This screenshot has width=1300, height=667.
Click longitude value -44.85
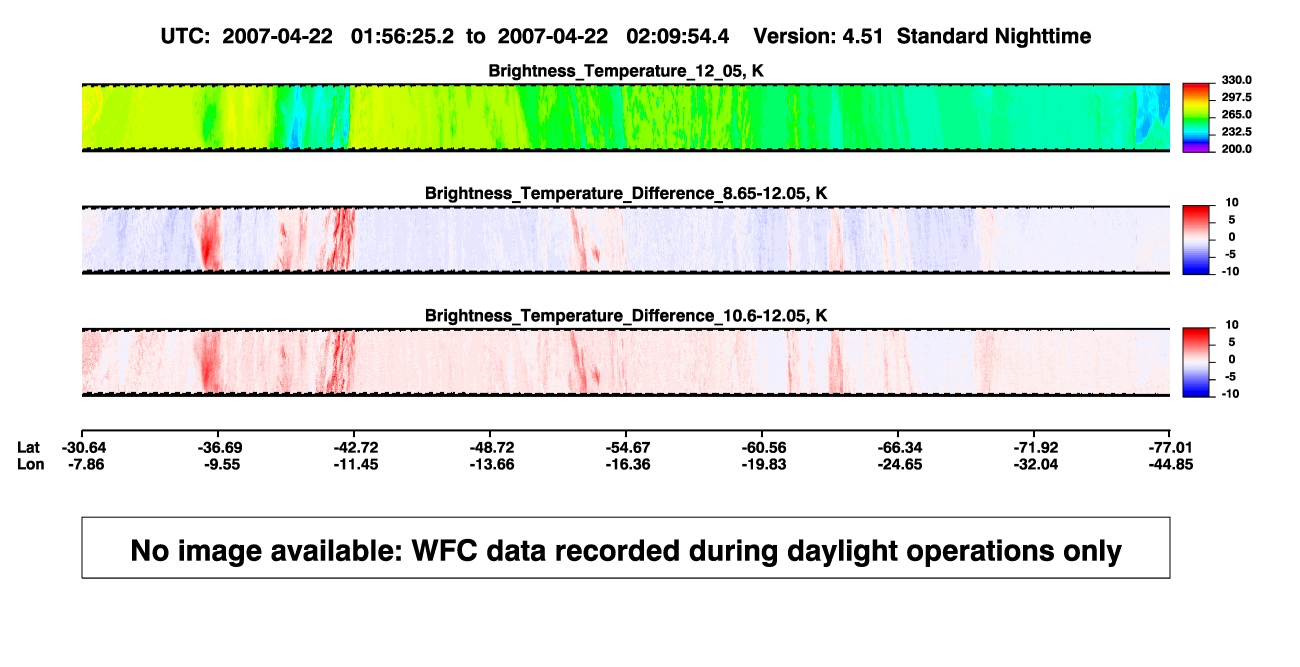point(1171,464)
